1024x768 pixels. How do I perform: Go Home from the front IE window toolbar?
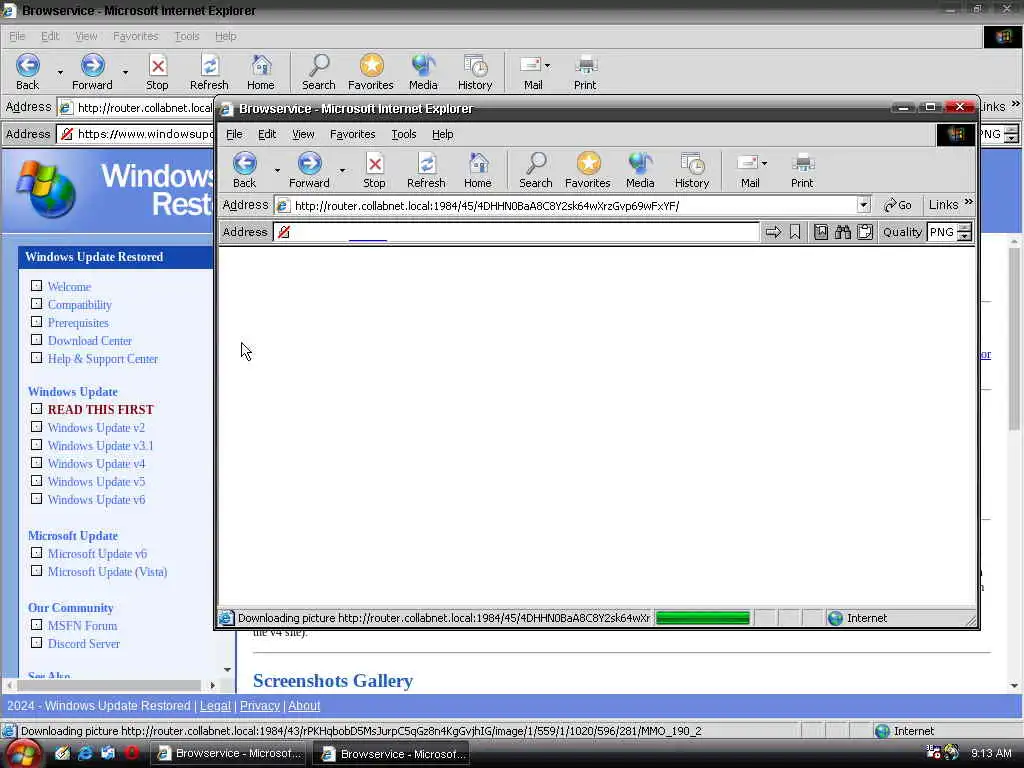pyautogui.click(x=478, y=170)
